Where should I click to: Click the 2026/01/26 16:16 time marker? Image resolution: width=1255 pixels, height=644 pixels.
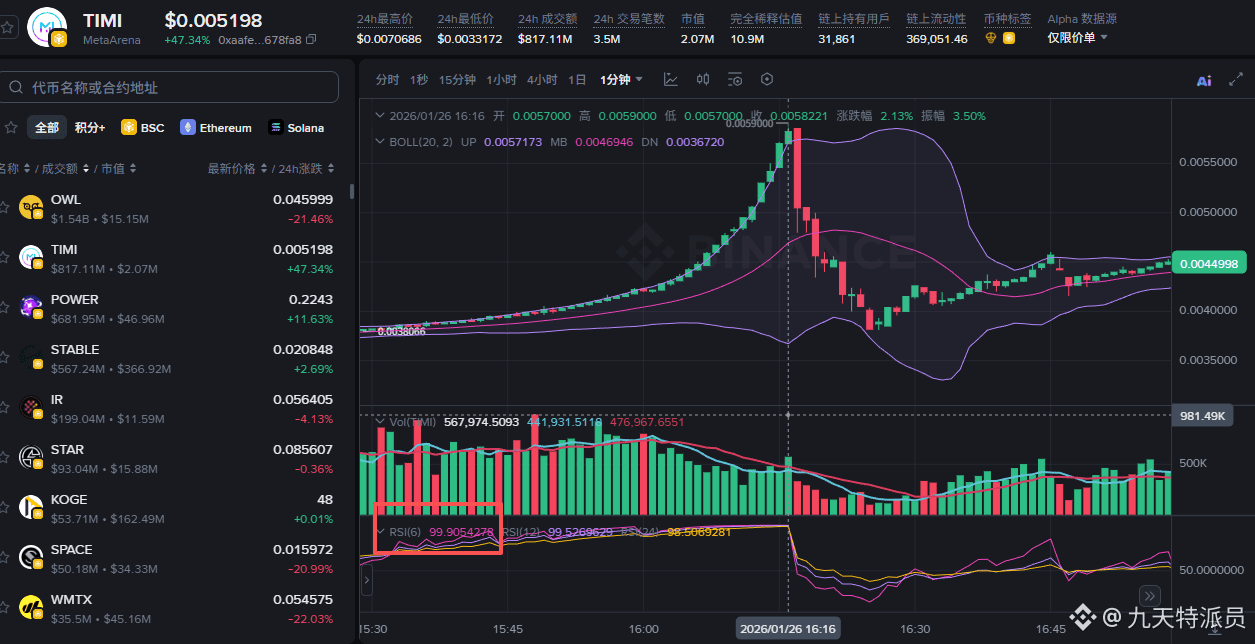(788, 629)
